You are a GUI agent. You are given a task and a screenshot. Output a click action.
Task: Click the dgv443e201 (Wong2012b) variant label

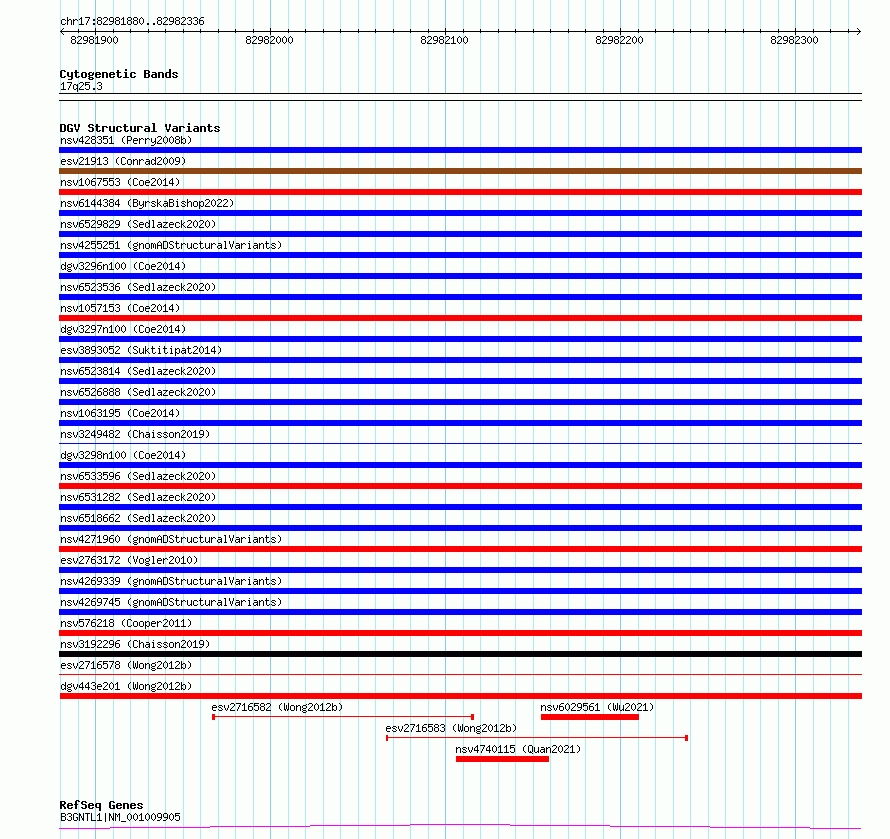coord(126,686)
